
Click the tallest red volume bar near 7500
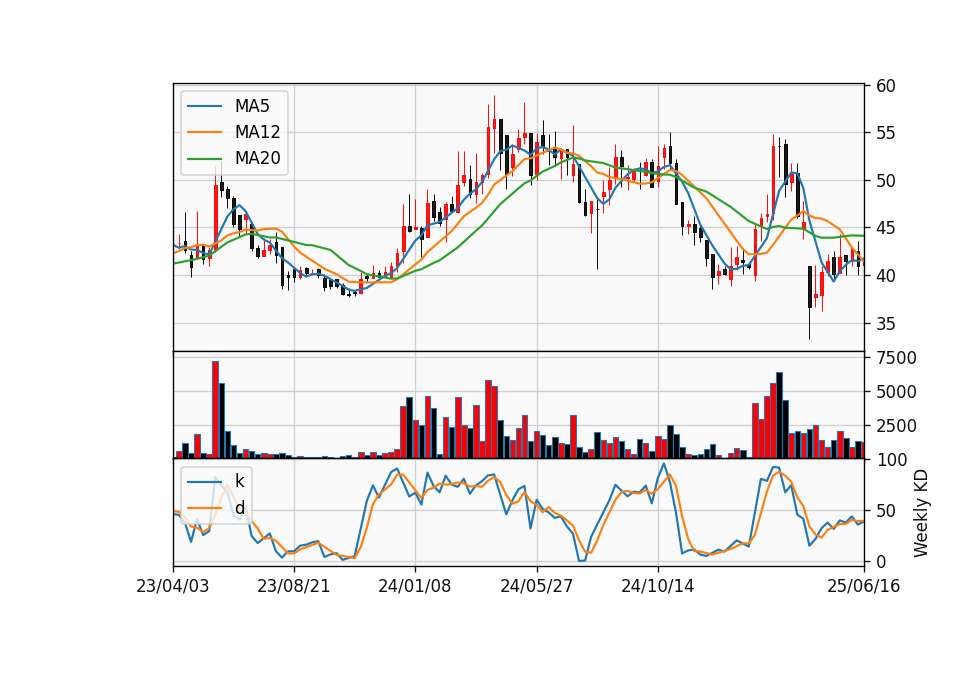tap(216, 410)
